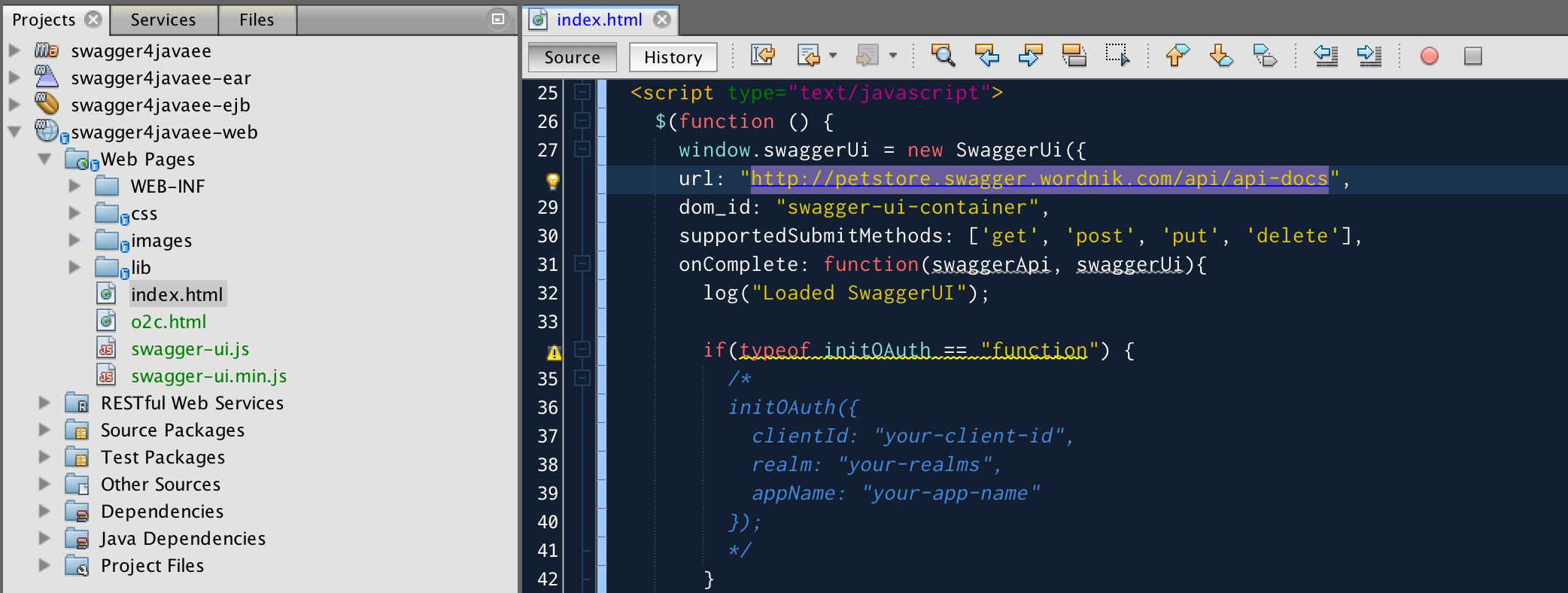The width and height of the screenshot is (1568, 593).
Task: Expand the css folder
Action: pyautogui.click(x=74, y=213)
